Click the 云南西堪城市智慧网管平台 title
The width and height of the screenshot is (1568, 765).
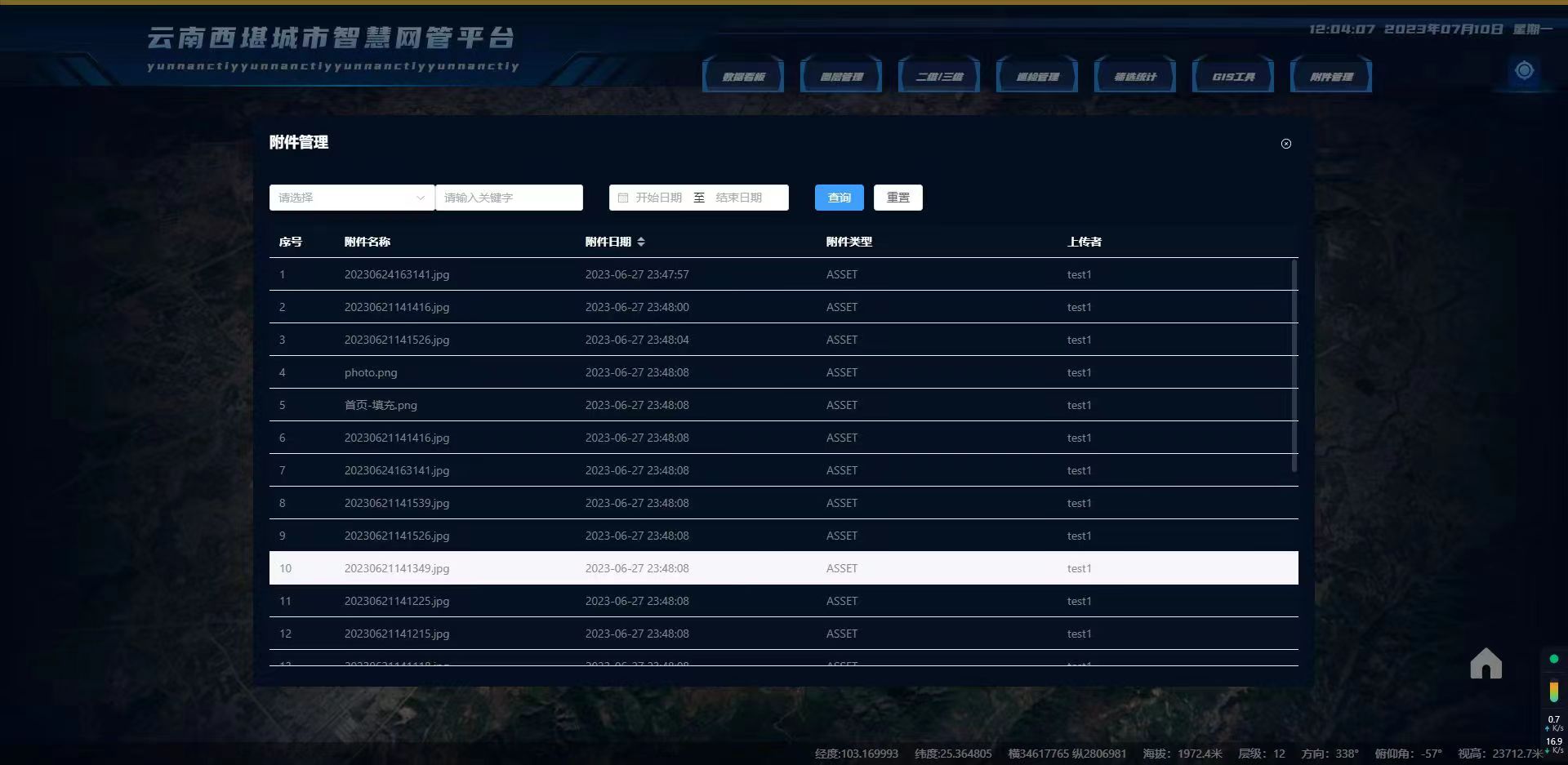click(331, 38)
